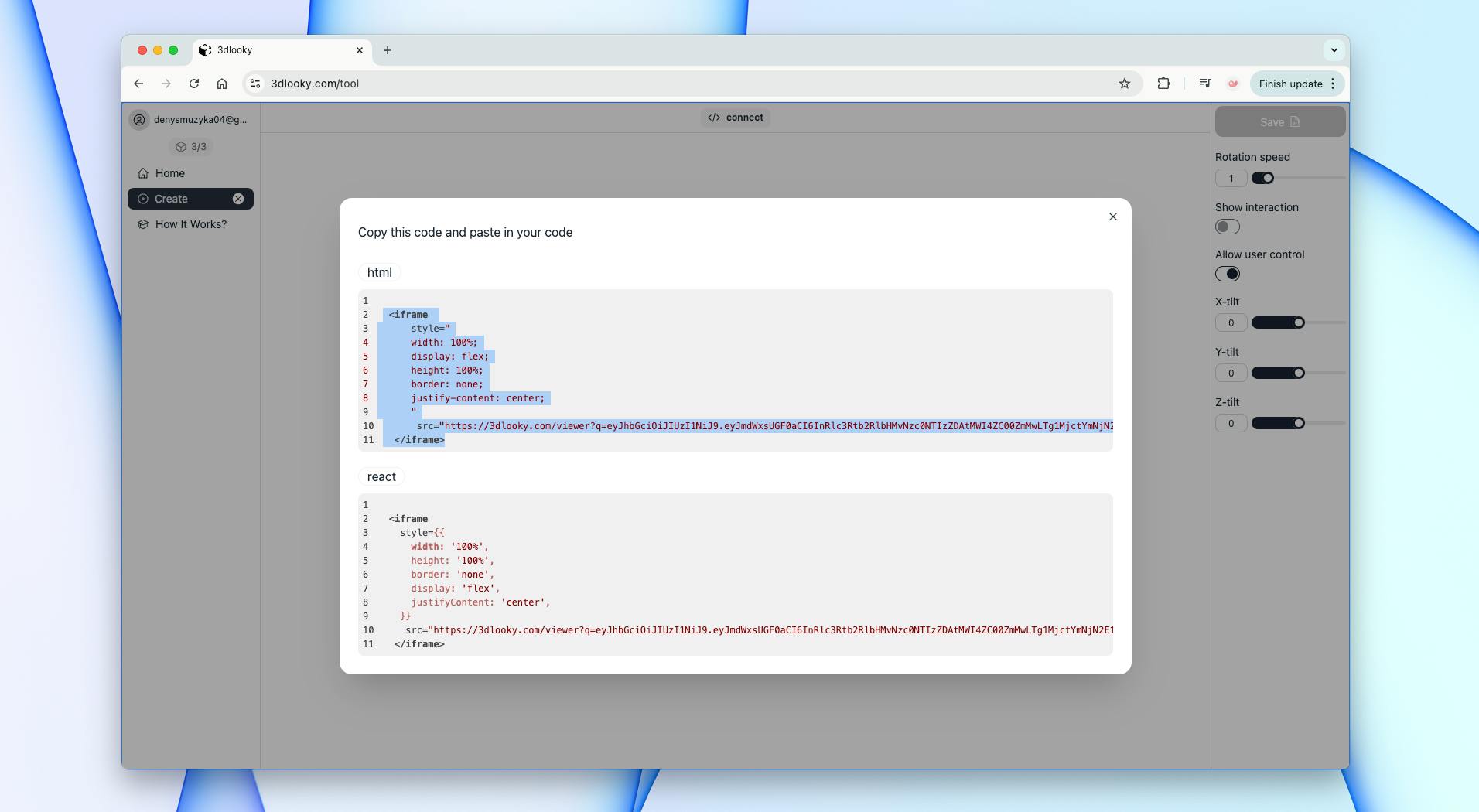Click Copy this code dialog heading
1479x812 pixels.
[x=465, y=232]
